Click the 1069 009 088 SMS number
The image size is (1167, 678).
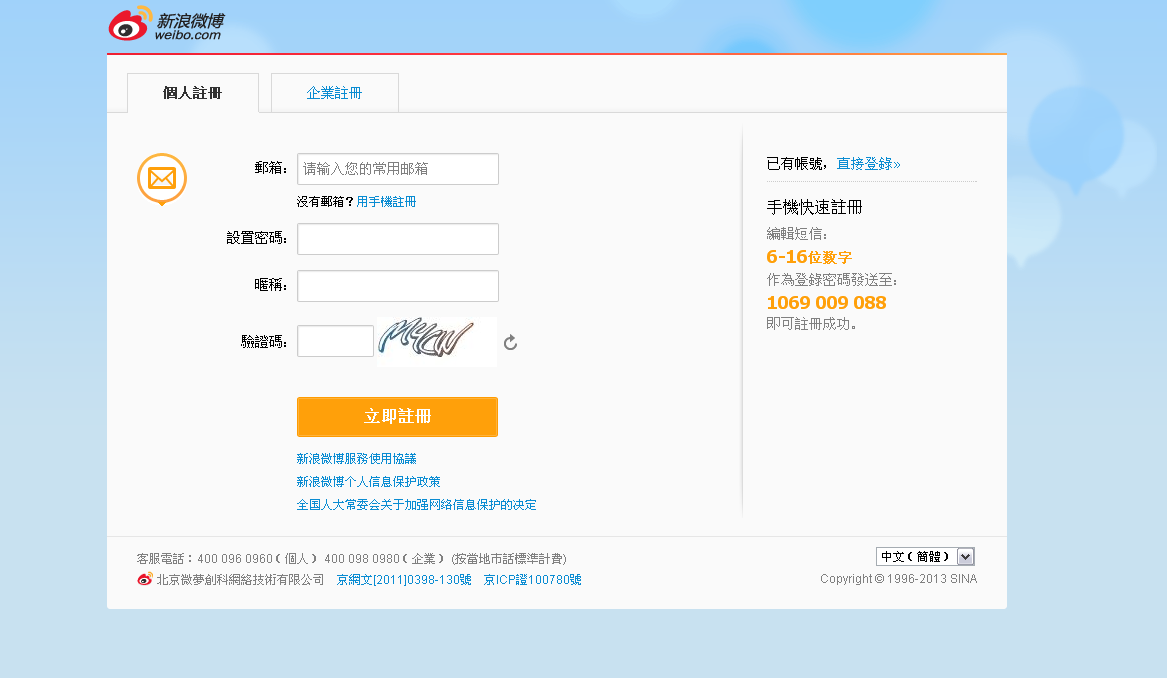pyautogui.click(x=826, y=303)
